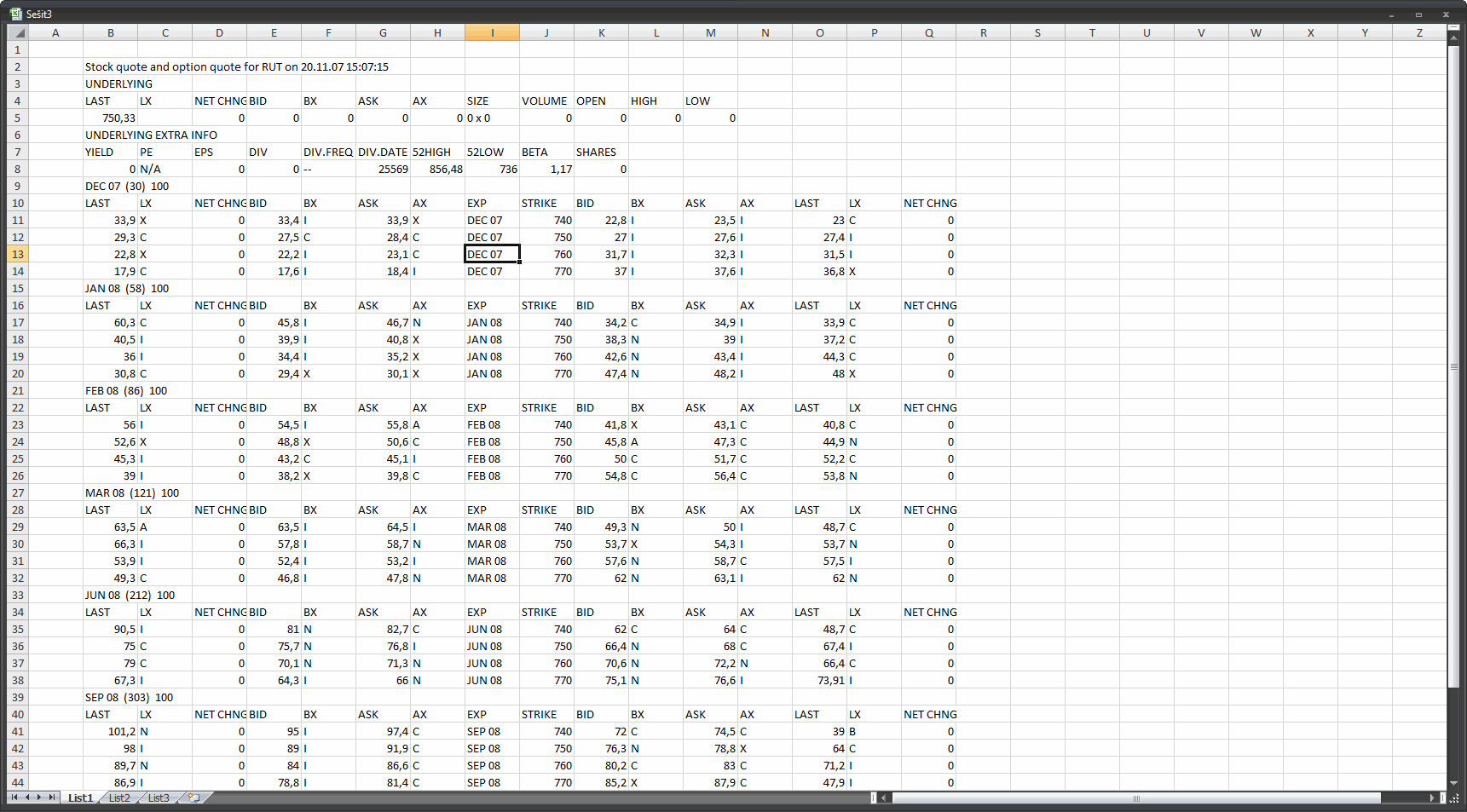Select the 63,5 cell in column B, row 29
This screenshot has width=1467, height=812.
(x=110, y=527)
